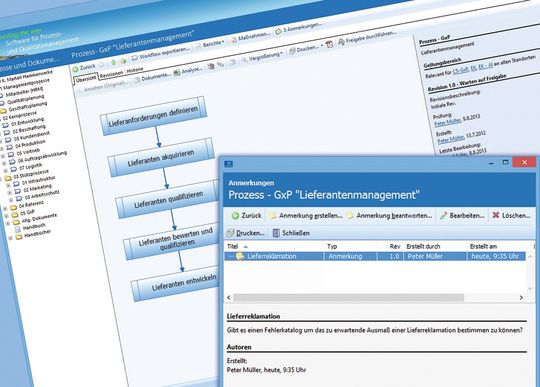Expand the 02 Marketing tree node
Image resolution: width=540 pixels, height=387 pixels.
10,192
